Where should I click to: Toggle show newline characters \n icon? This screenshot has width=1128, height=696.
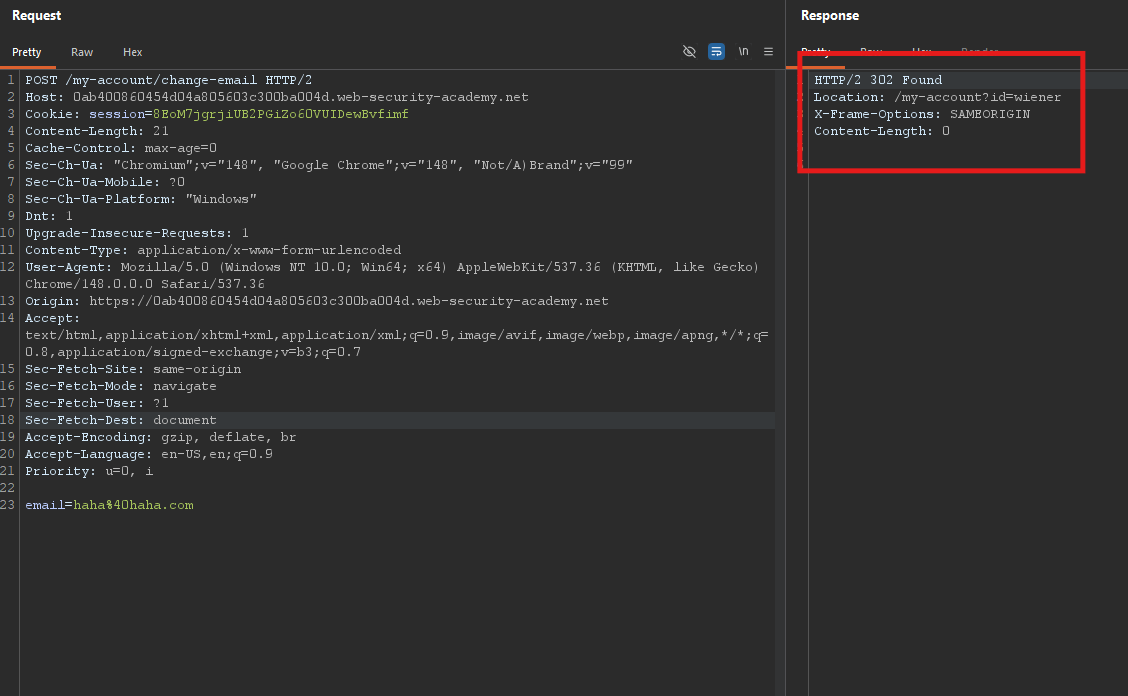pos(743,52)
